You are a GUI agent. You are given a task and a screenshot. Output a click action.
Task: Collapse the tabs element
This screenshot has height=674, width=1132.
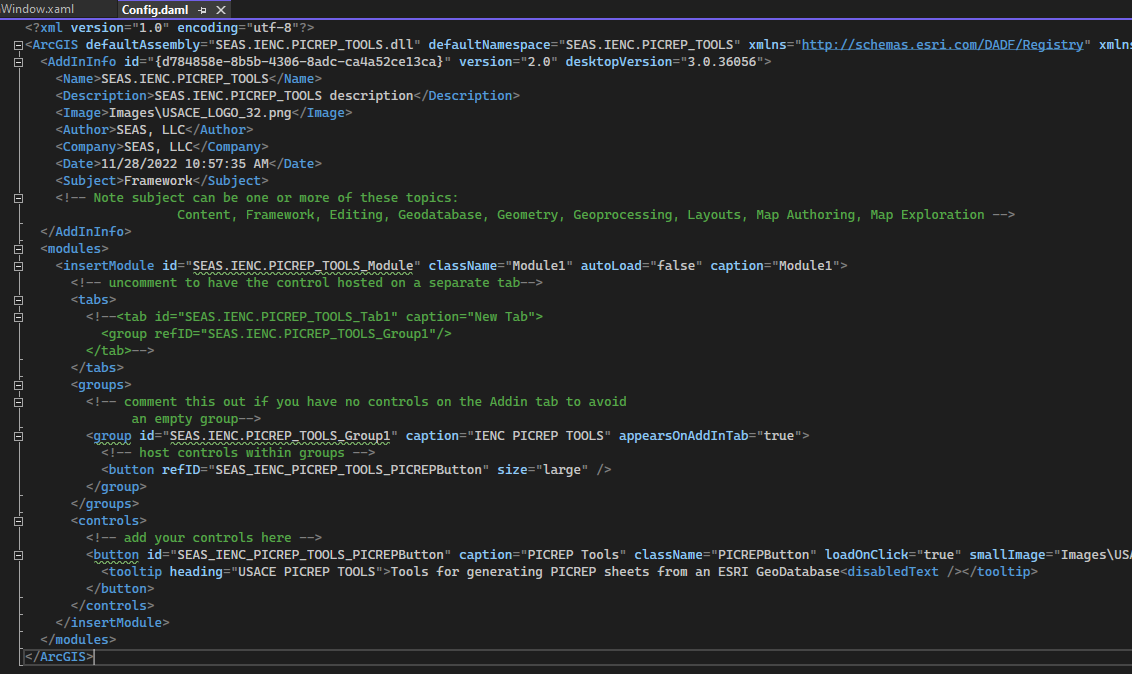coord(17,299)
